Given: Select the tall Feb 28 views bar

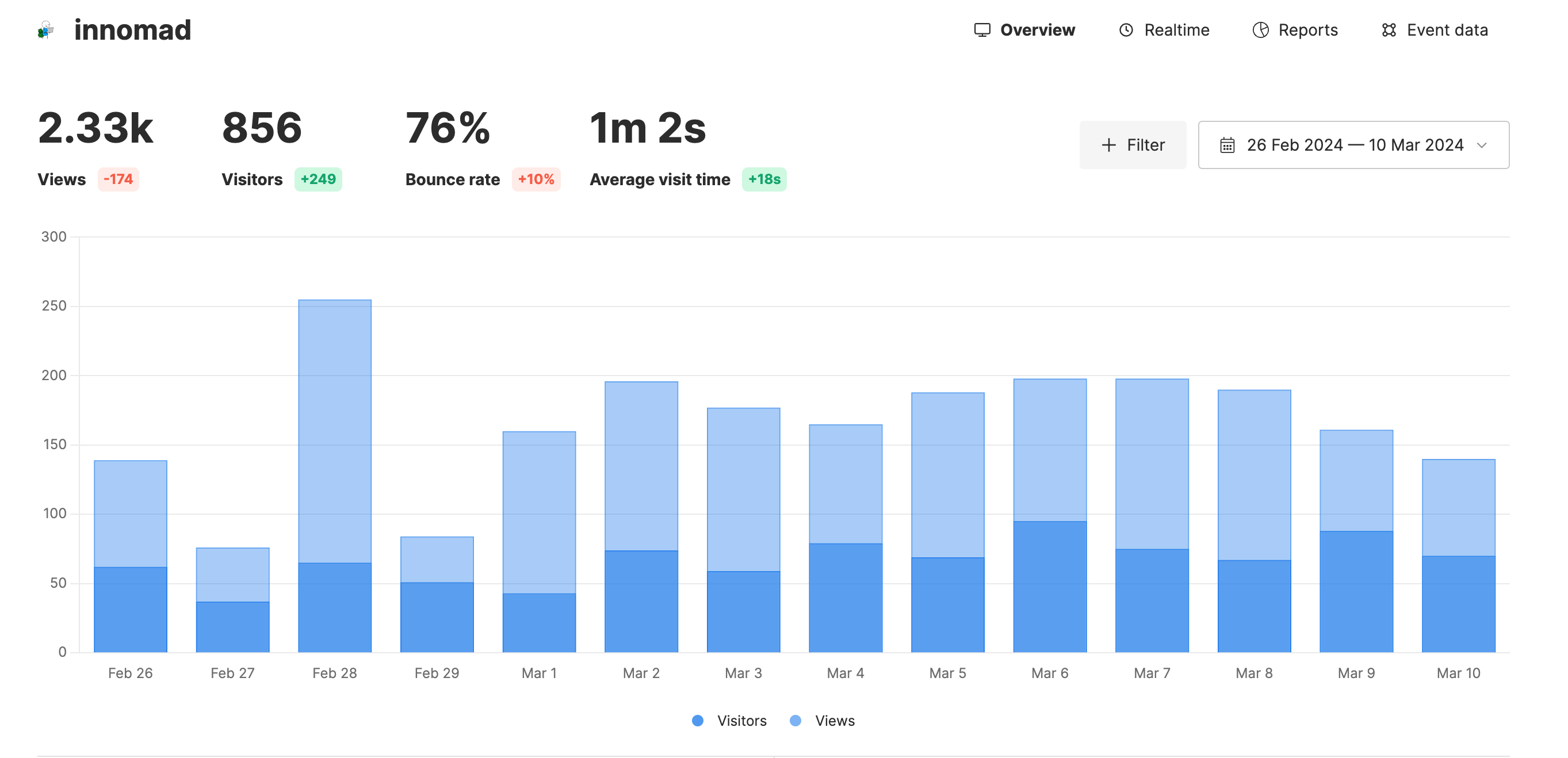Looking at the screenshot, I should (335, 431).
